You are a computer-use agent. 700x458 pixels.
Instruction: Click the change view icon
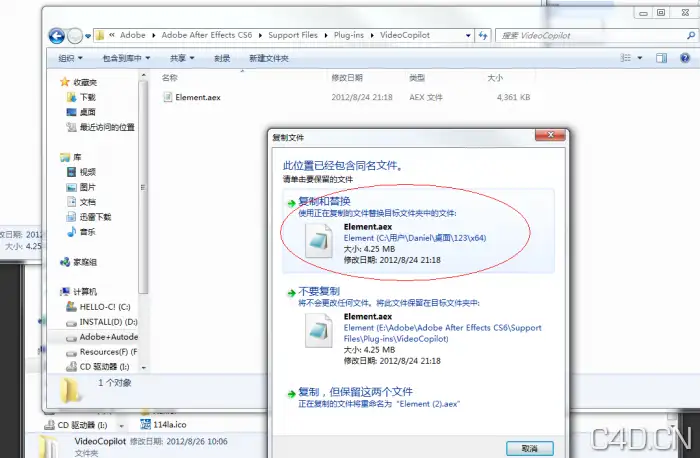[x=626, y=58]
